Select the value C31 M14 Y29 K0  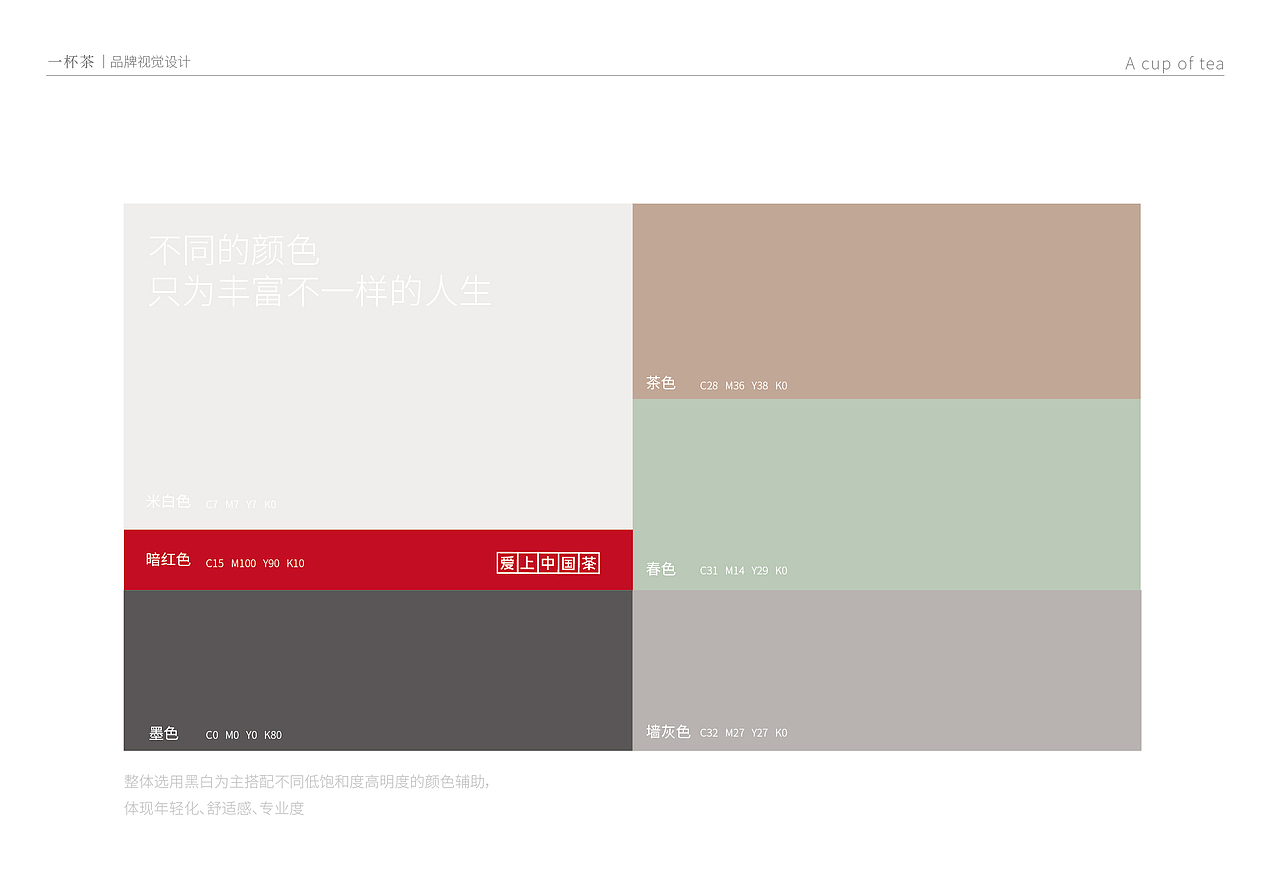click(744, 571)
